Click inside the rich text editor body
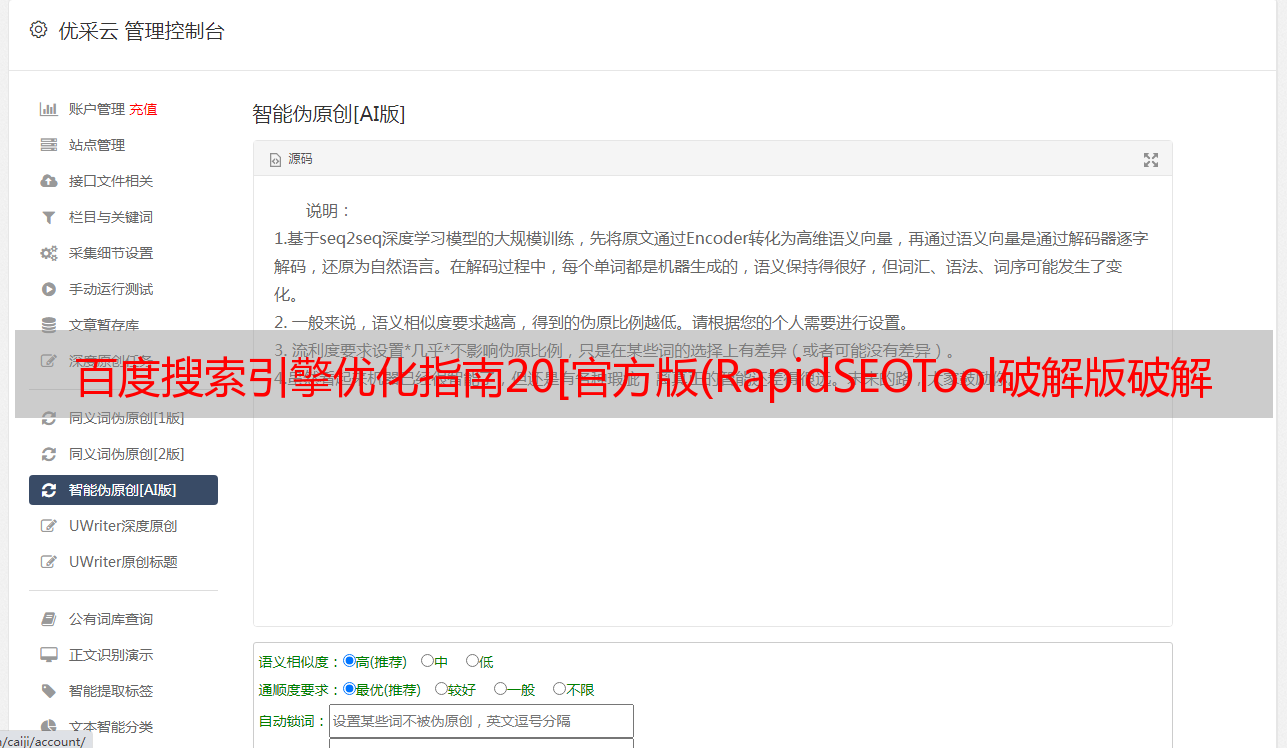 point(712,401)
